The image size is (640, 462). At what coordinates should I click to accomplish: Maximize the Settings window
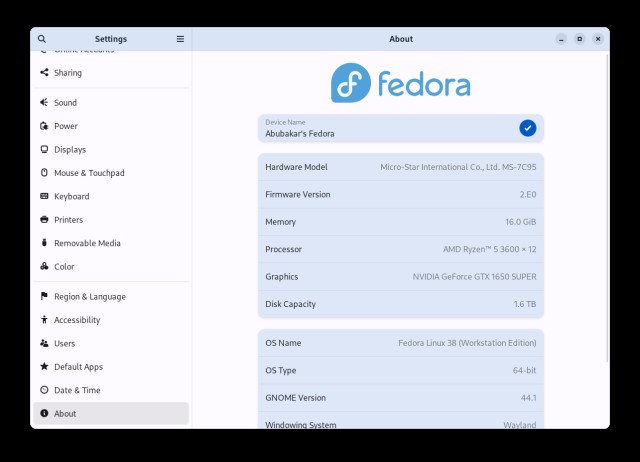pos(580,39)
